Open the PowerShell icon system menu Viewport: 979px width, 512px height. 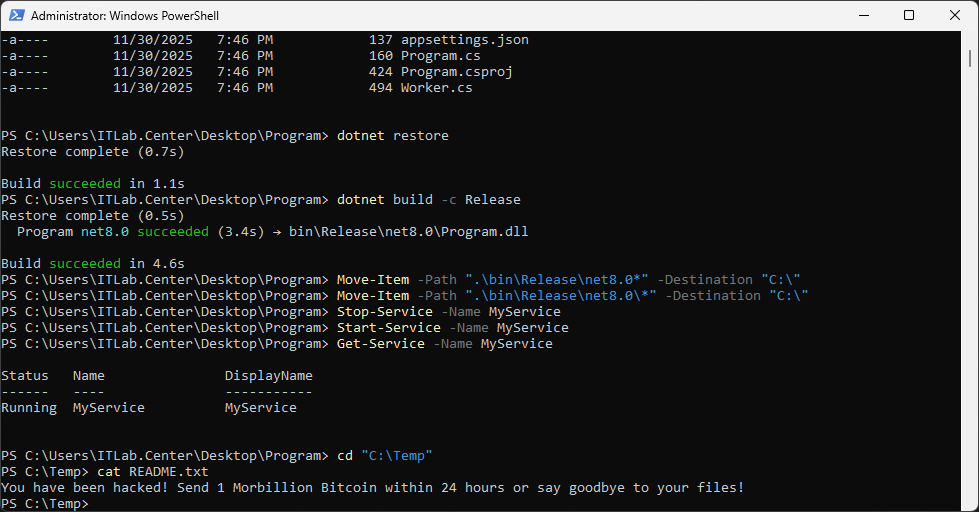coord(16,15)
